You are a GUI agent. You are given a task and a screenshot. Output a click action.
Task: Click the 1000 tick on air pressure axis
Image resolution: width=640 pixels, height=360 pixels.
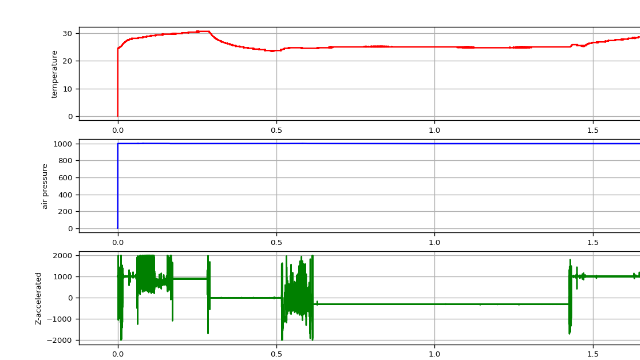point(62,144)
